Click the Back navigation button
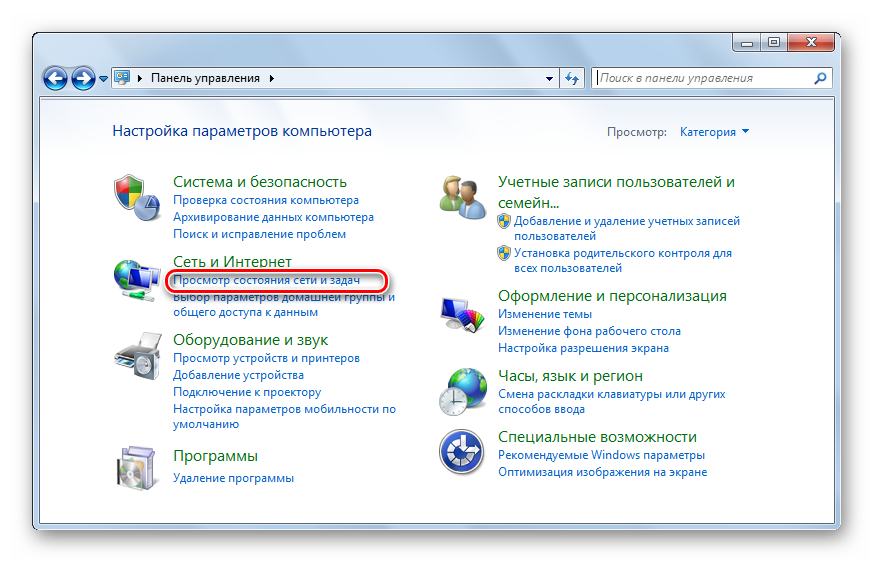This screenshot has height=563, width=874. pyautogui.click(x=56, y=78)
